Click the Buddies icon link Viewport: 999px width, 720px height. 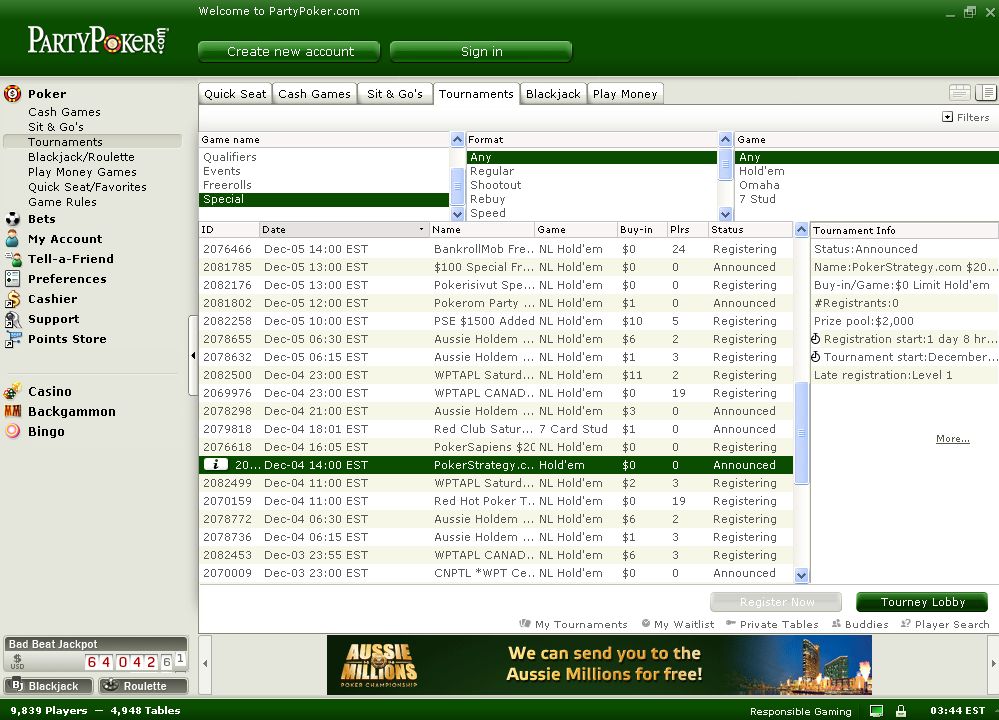point(859,624)
